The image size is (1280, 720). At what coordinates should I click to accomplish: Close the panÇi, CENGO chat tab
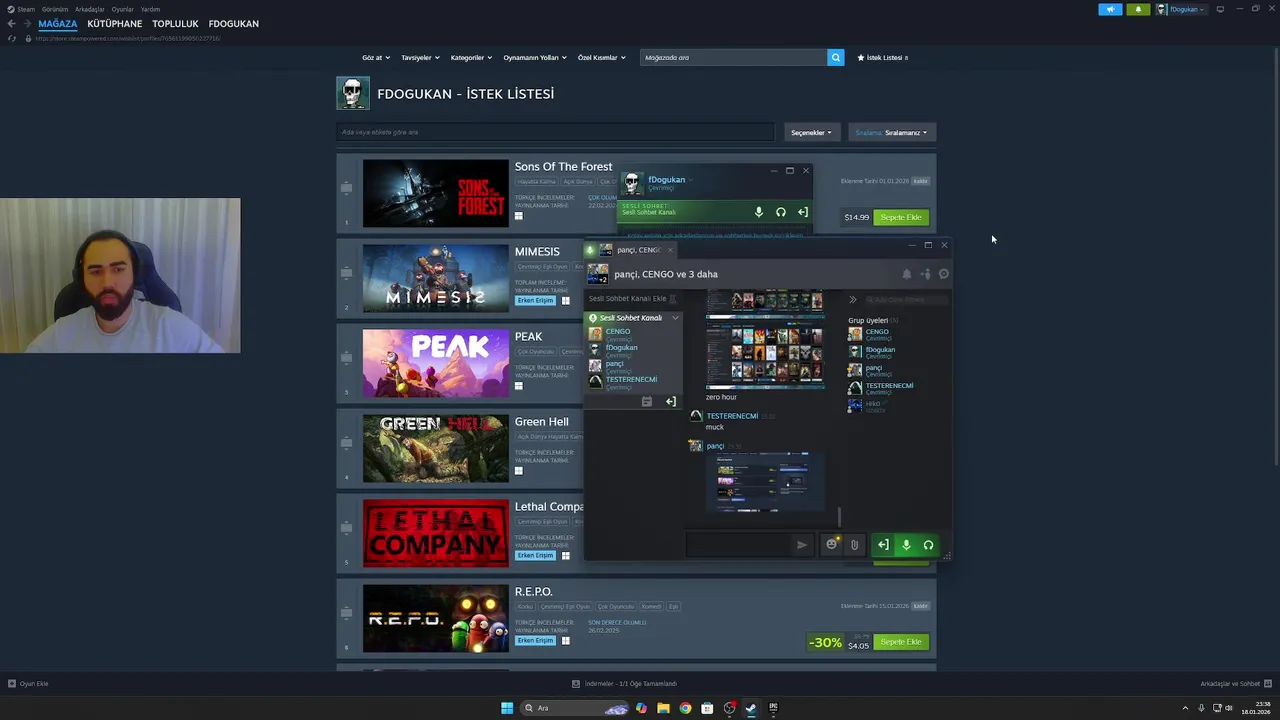pos(670,250)
